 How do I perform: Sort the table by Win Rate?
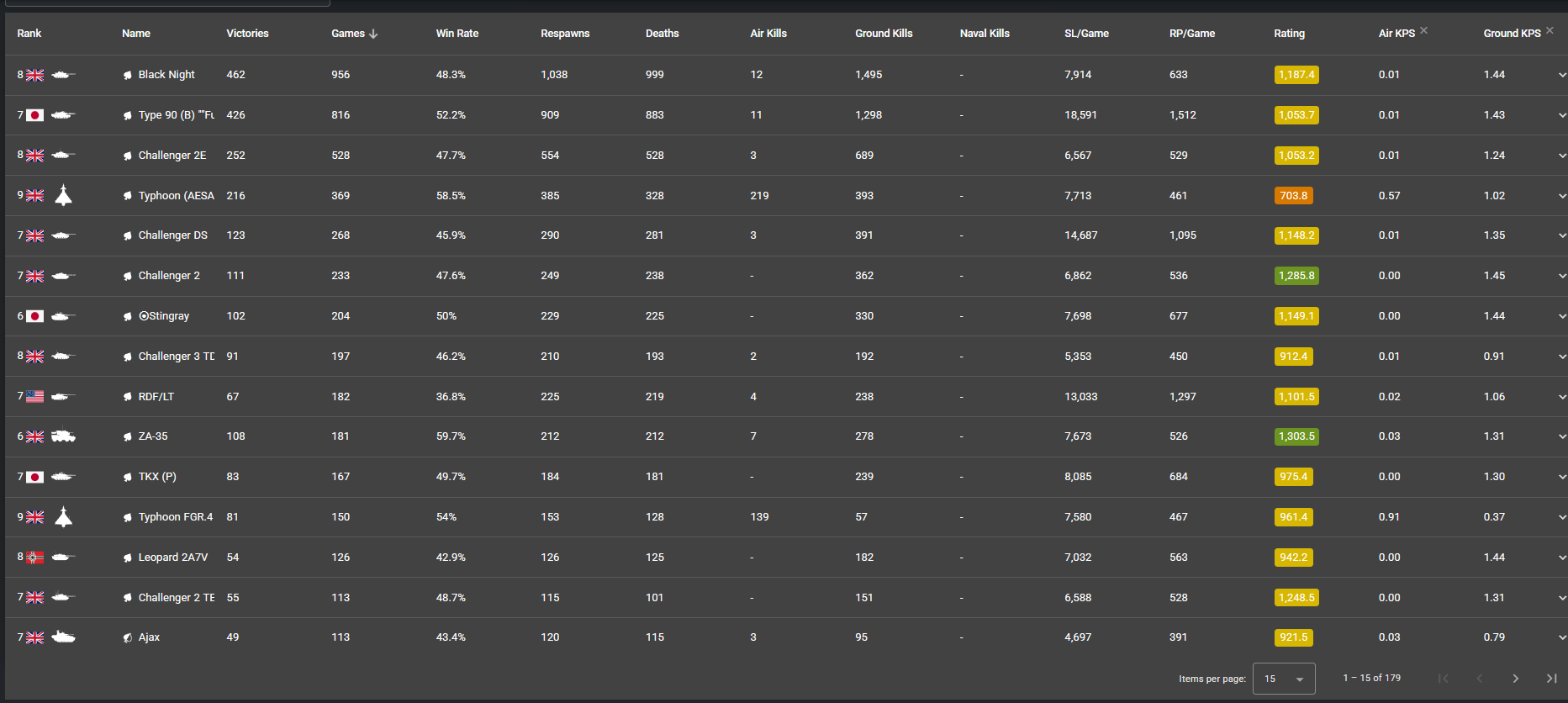point(457,34)
